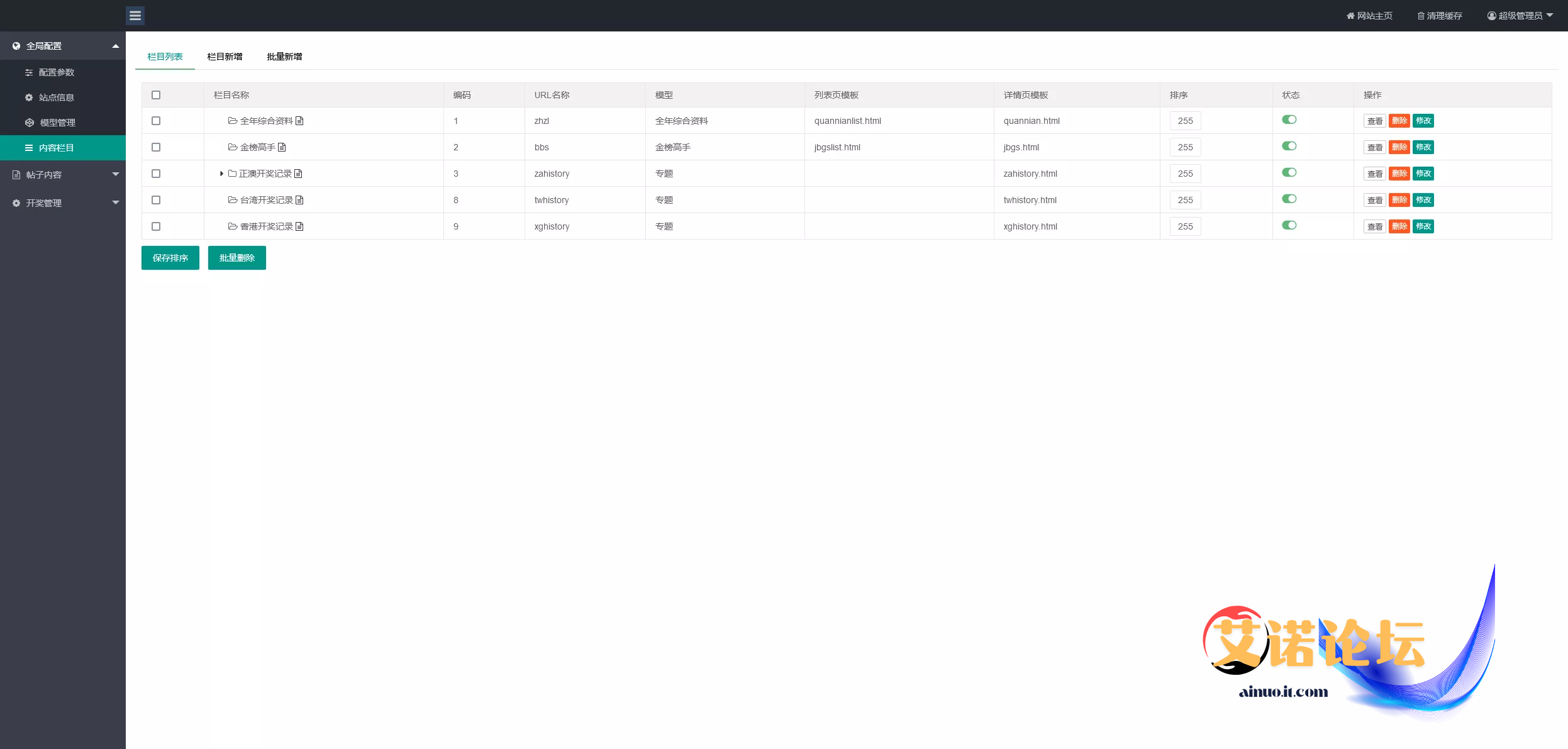Viewport: 1568px width, 749px height.
Task: Disable the status toggle for zhzl row
Action: click(x=1289, y=119)
